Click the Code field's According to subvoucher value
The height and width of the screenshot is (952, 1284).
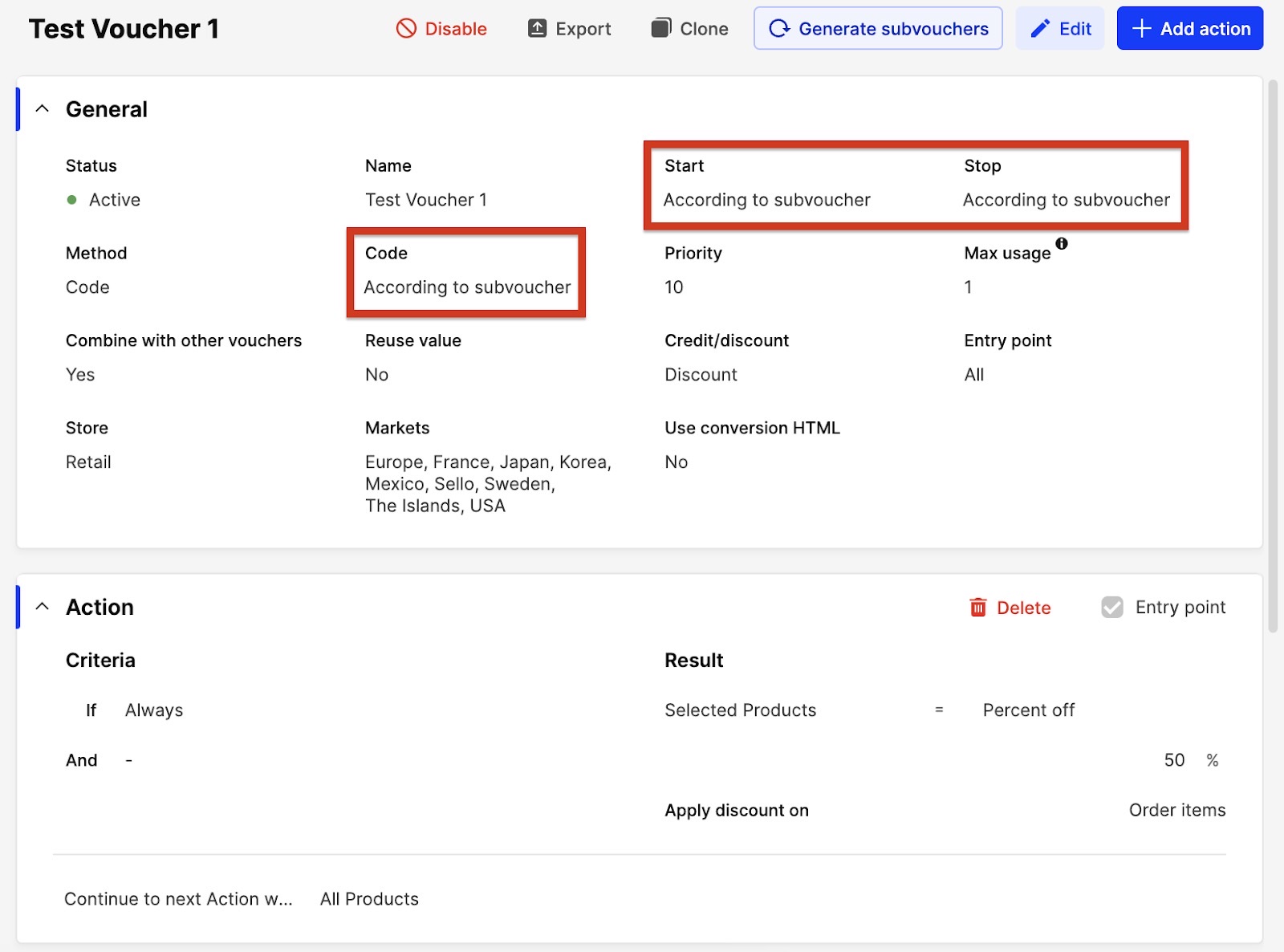[467, 287]
